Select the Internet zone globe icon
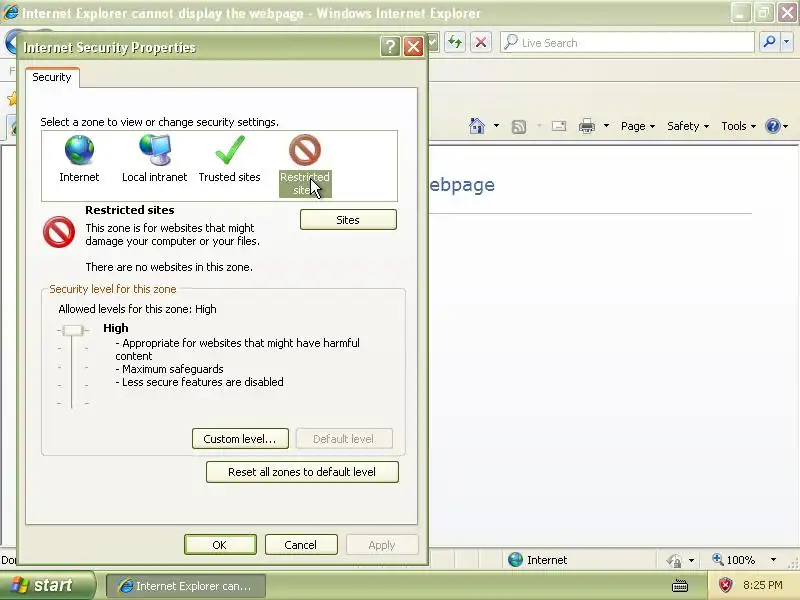 (79, 150)
